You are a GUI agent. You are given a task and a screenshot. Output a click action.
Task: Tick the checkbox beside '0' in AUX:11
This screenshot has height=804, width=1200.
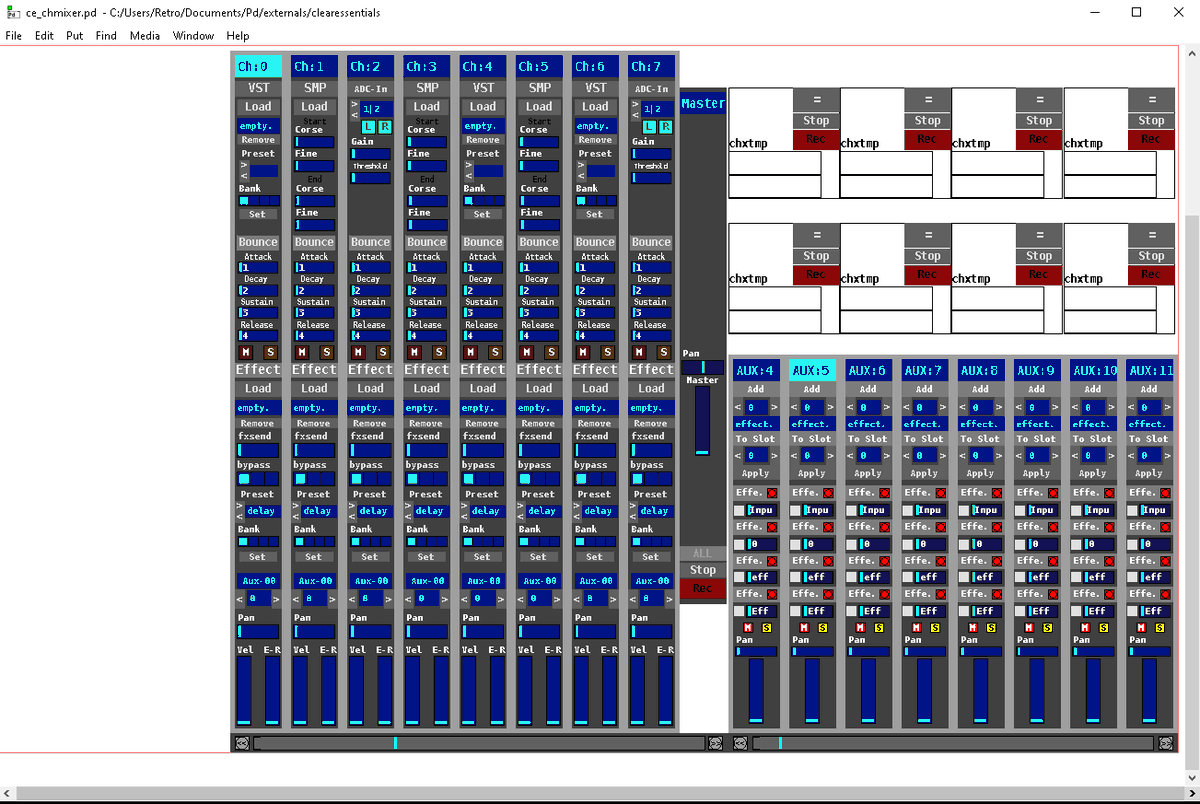(x=1133, y=544)
